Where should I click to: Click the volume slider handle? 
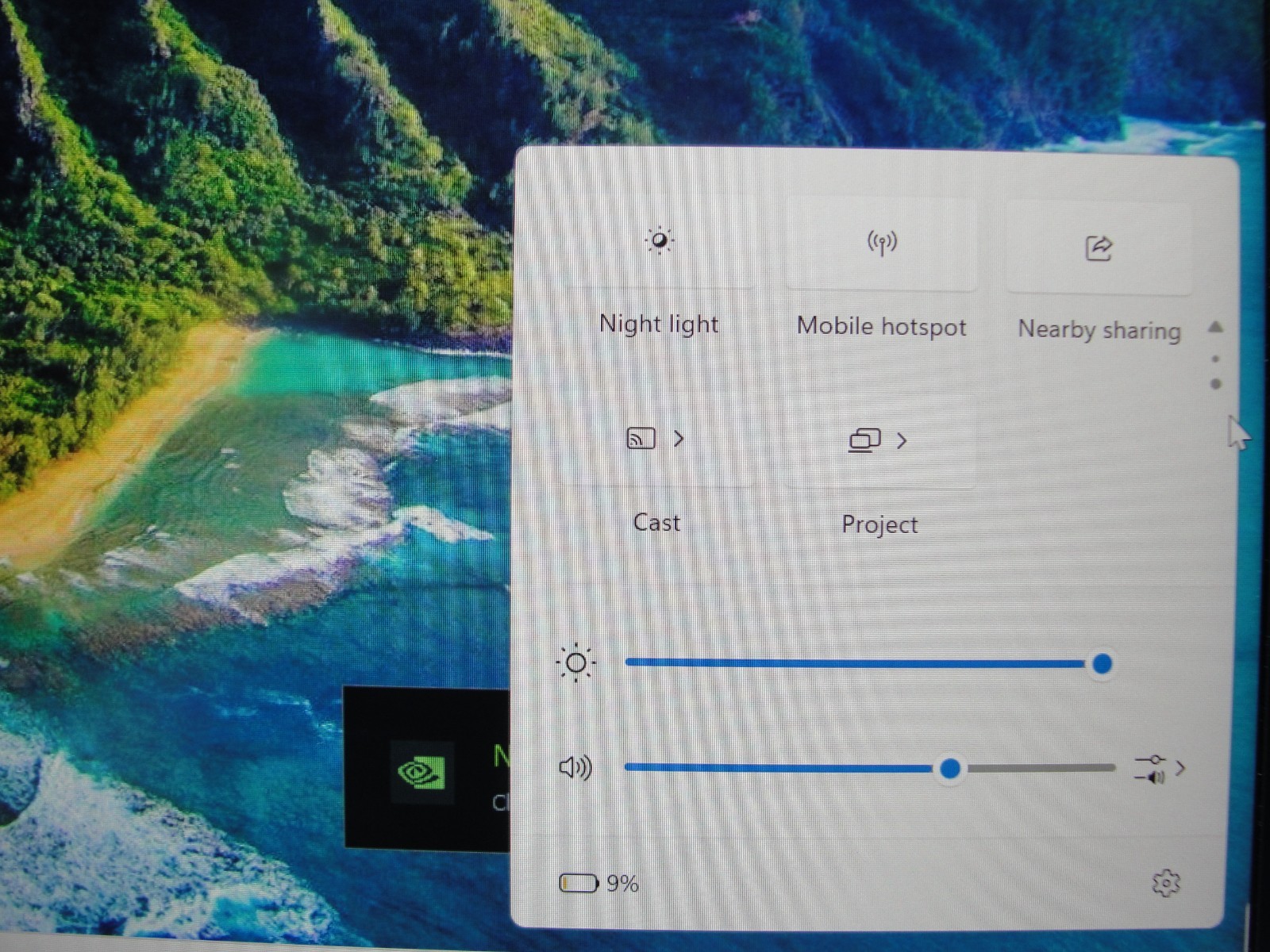pyautogui.click(x=950, y=768)
